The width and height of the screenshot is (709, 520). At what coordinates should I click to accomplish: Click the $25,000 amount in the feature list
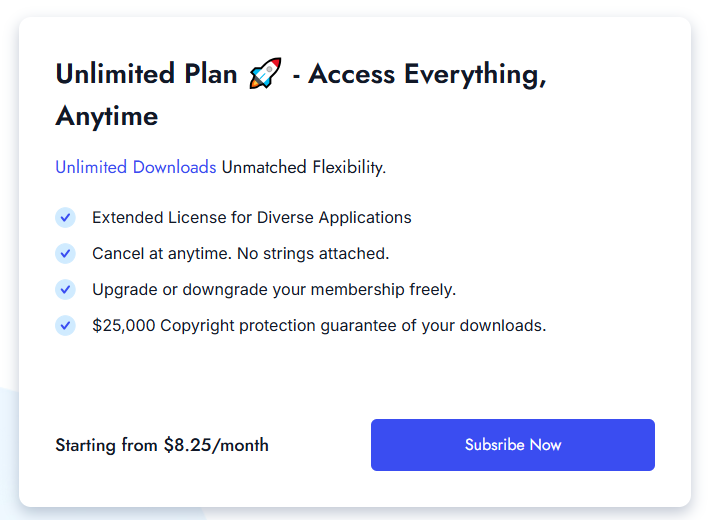[123, 325]
